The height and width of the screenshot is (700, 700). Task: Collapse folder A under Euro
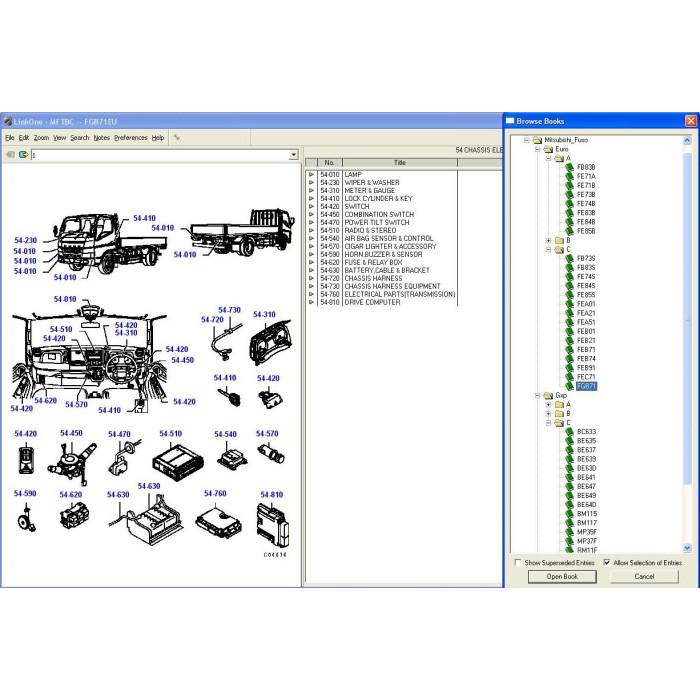[549, 158]
